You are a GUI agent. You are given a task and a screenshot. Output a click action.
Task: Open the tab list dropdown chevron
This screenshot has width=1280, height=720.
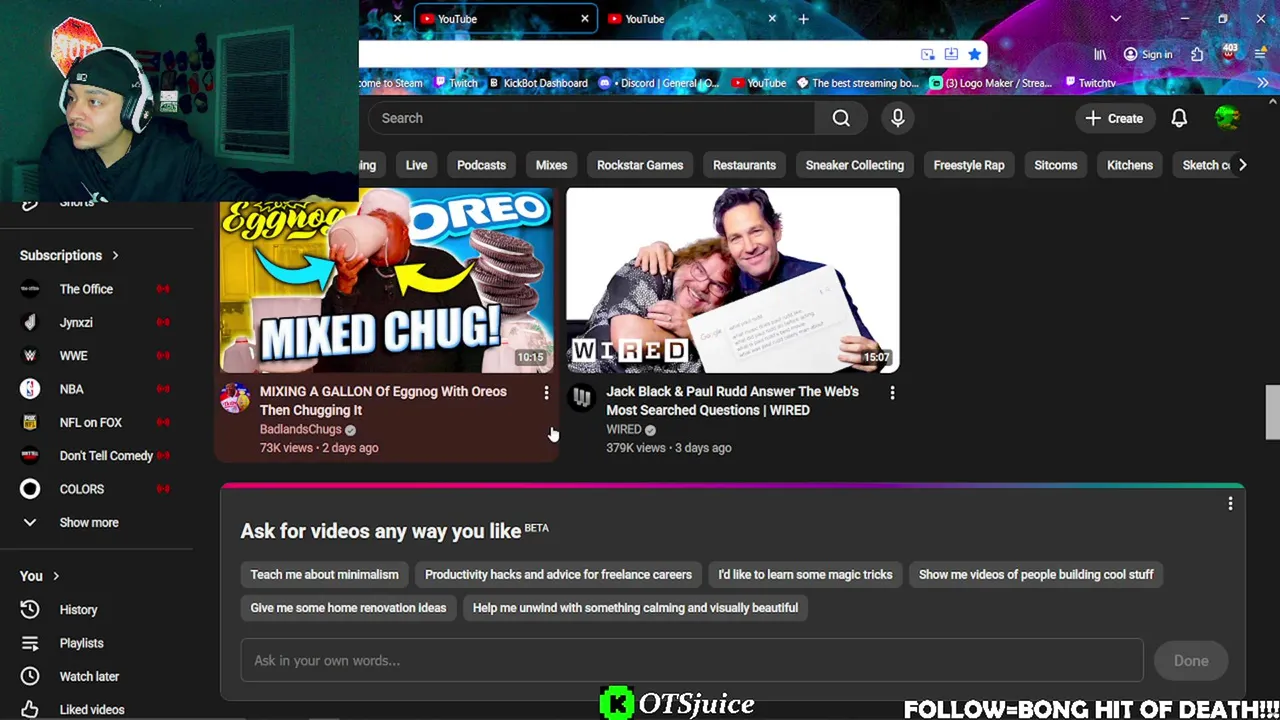tap(1116, 18)
